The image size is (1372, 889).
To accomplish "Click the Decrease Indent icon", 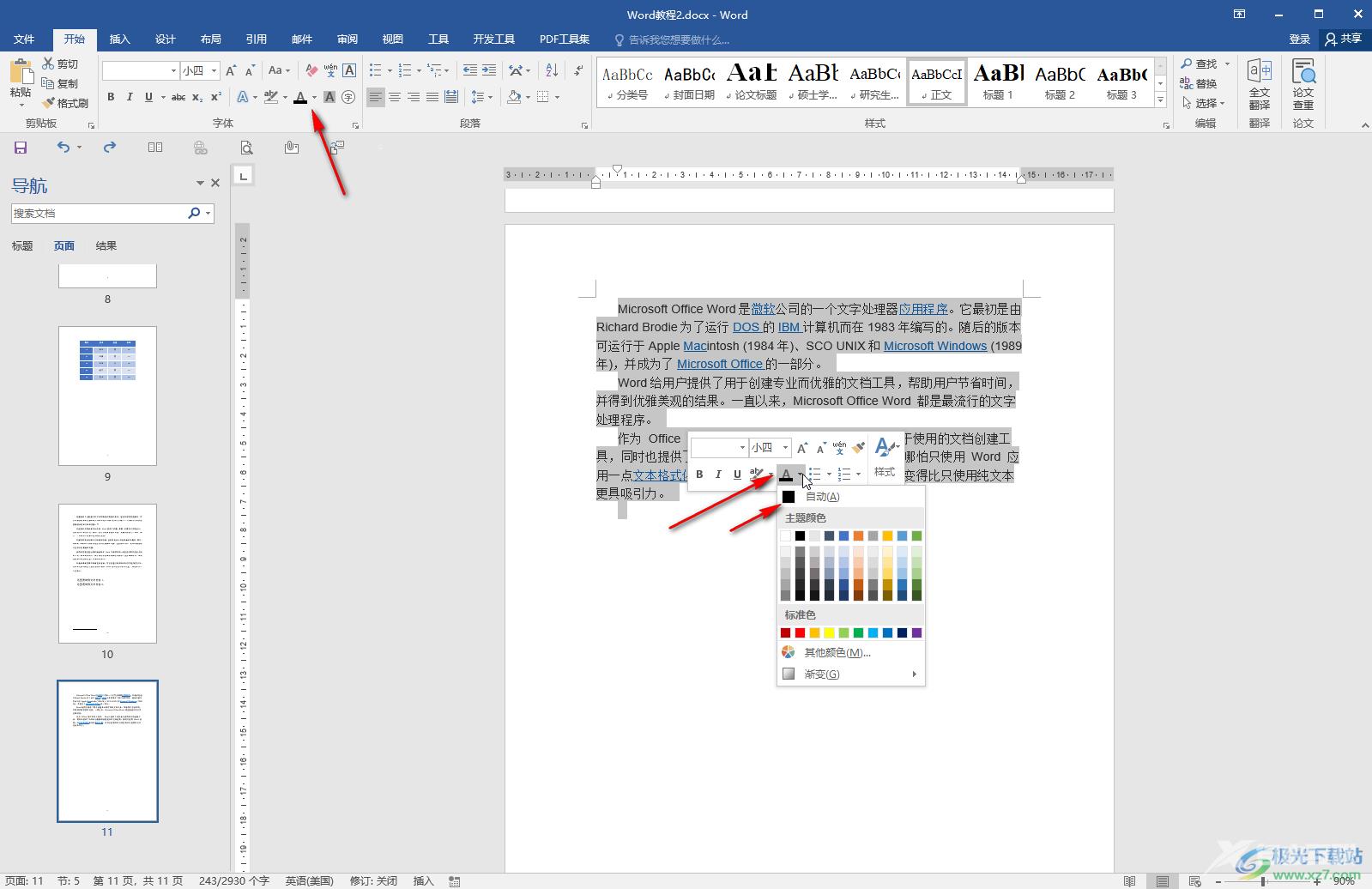I will (469, 70).
